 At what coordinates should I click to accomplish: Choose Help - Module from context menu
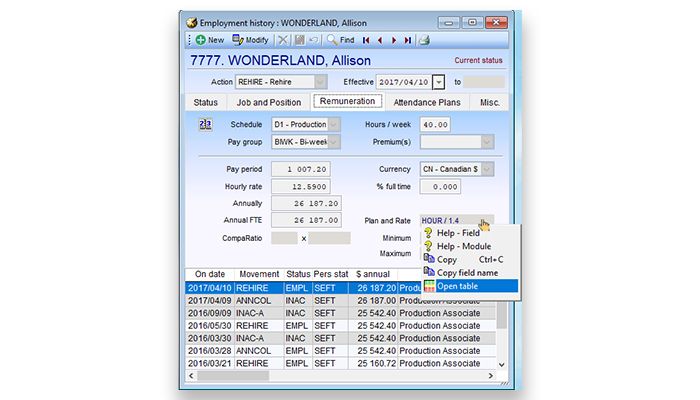[x=471, y=246]
